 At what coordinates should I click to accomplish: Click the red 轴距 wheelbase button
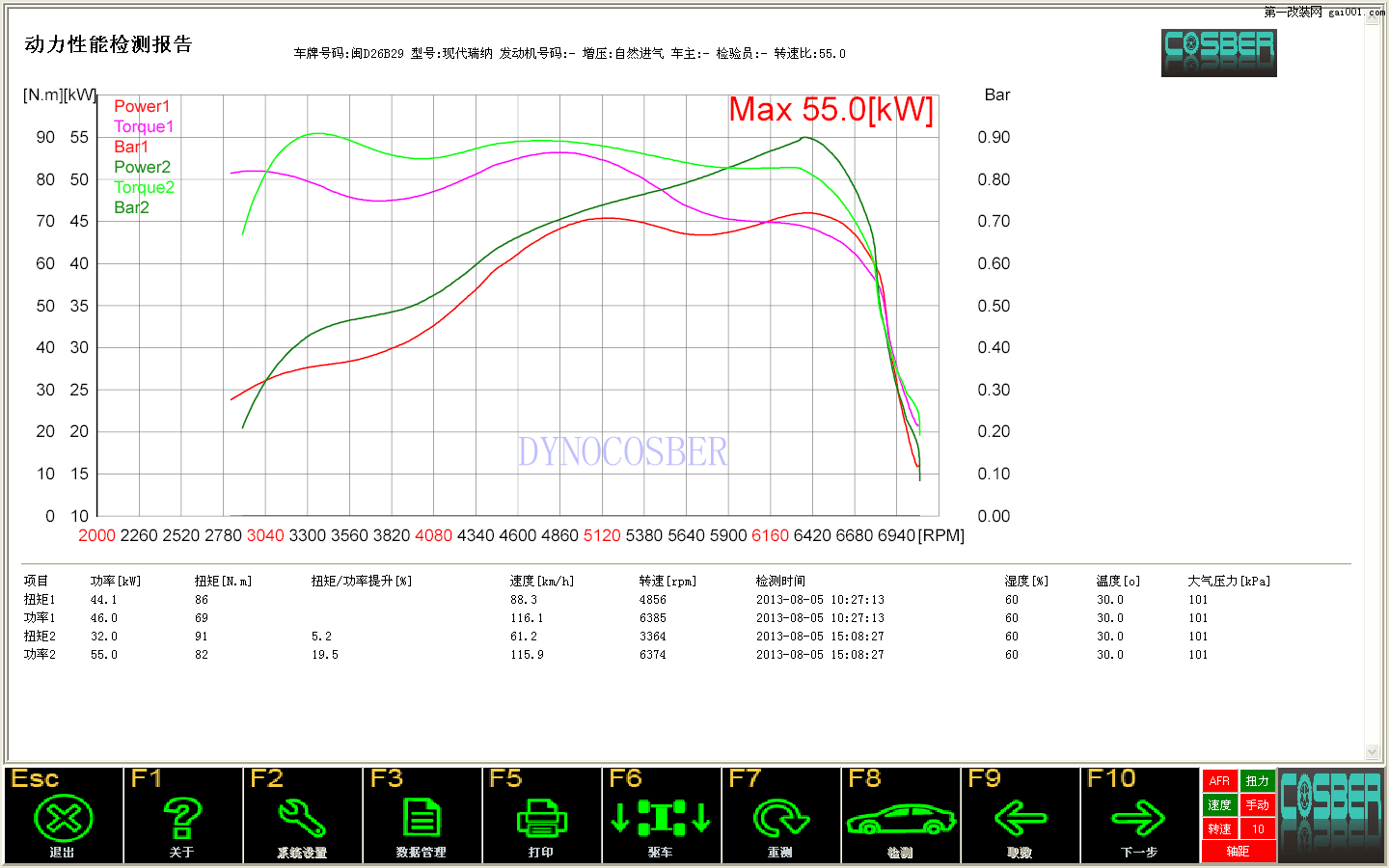pyautogui.click(x=1239, y=852)
